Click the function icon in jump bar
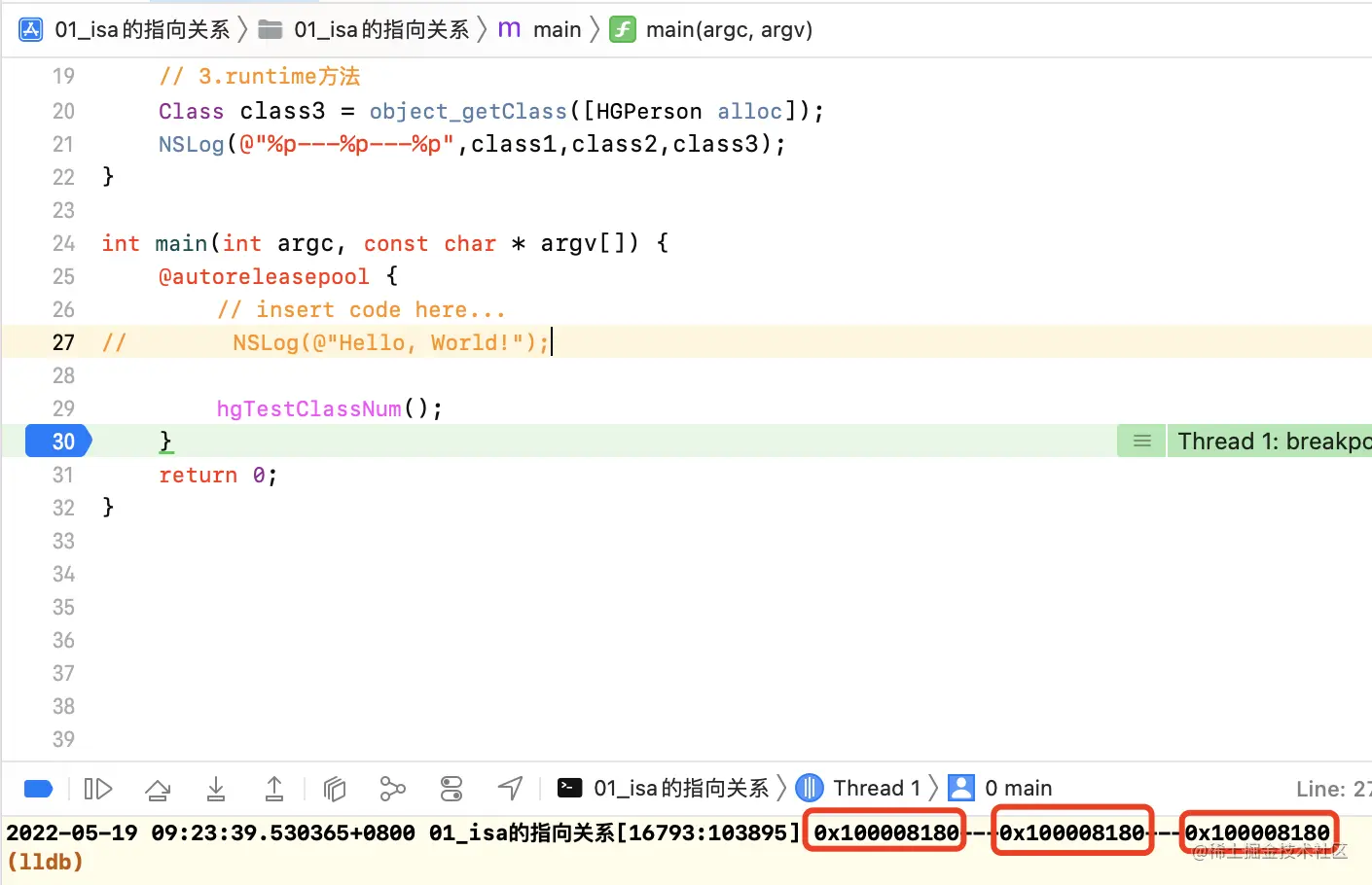This screenshot has width=1372, height=885. [x=623, y=29]
